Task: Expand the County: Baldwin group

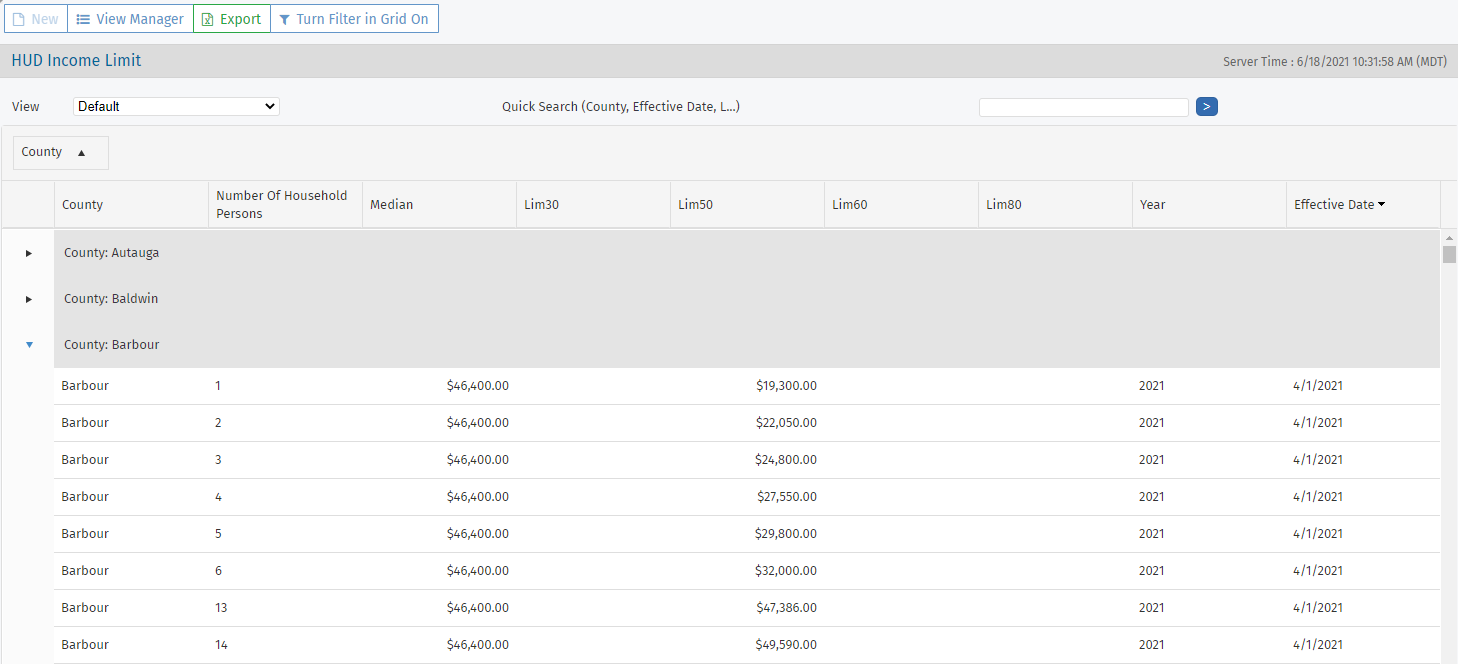Action: (29, 299)
